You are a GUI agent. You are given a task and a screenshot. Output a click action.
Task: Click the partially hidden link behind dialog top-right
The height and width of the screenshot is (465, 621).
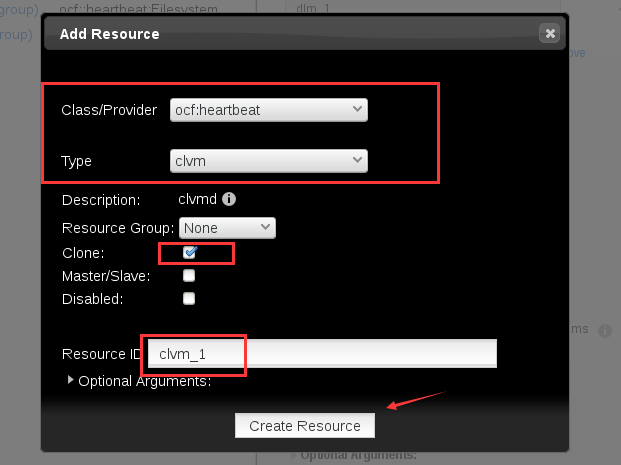coord(577,53)
